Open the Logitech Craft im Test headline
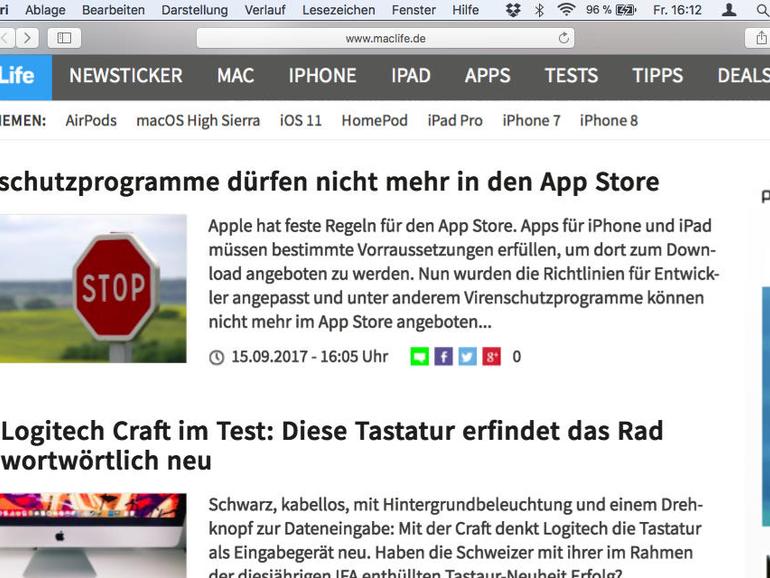The width and height of the screenshot is (770, 578). tap(332, 445)
